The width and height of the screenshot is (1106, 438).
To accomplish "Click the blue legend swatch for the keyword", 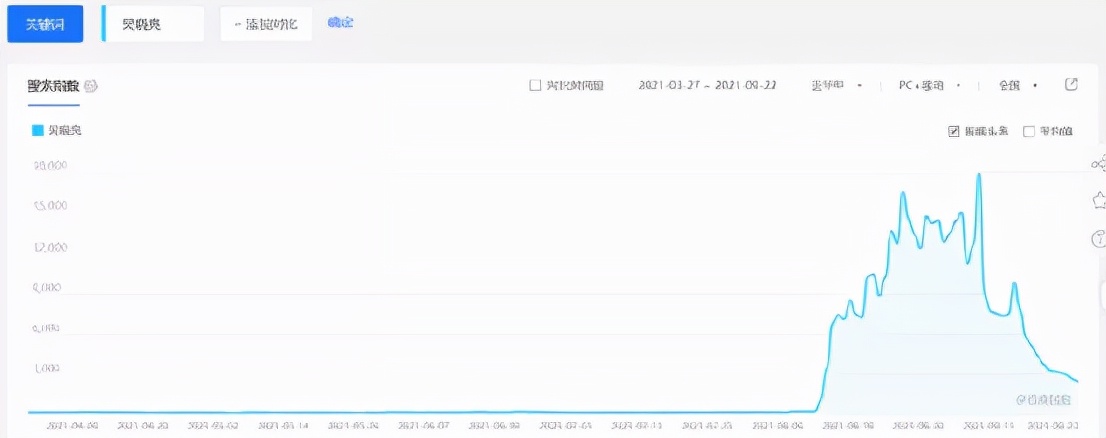I will [38, 131].
